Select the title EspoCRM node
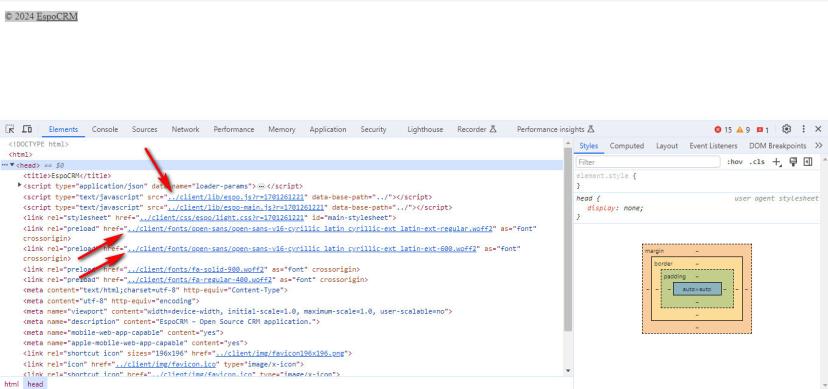The width and height of the screenshot is (828, 389). pos(67,176)
